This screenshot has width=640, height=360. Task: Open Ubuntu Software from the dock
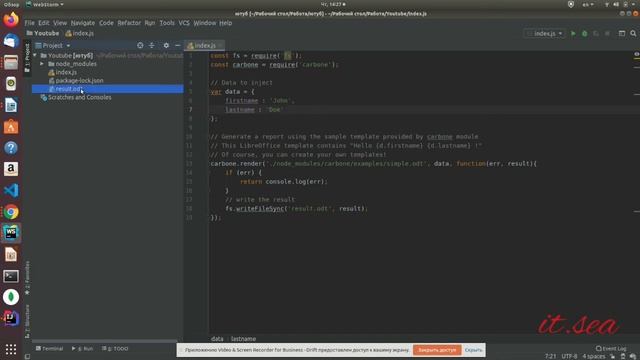(11, 127)
